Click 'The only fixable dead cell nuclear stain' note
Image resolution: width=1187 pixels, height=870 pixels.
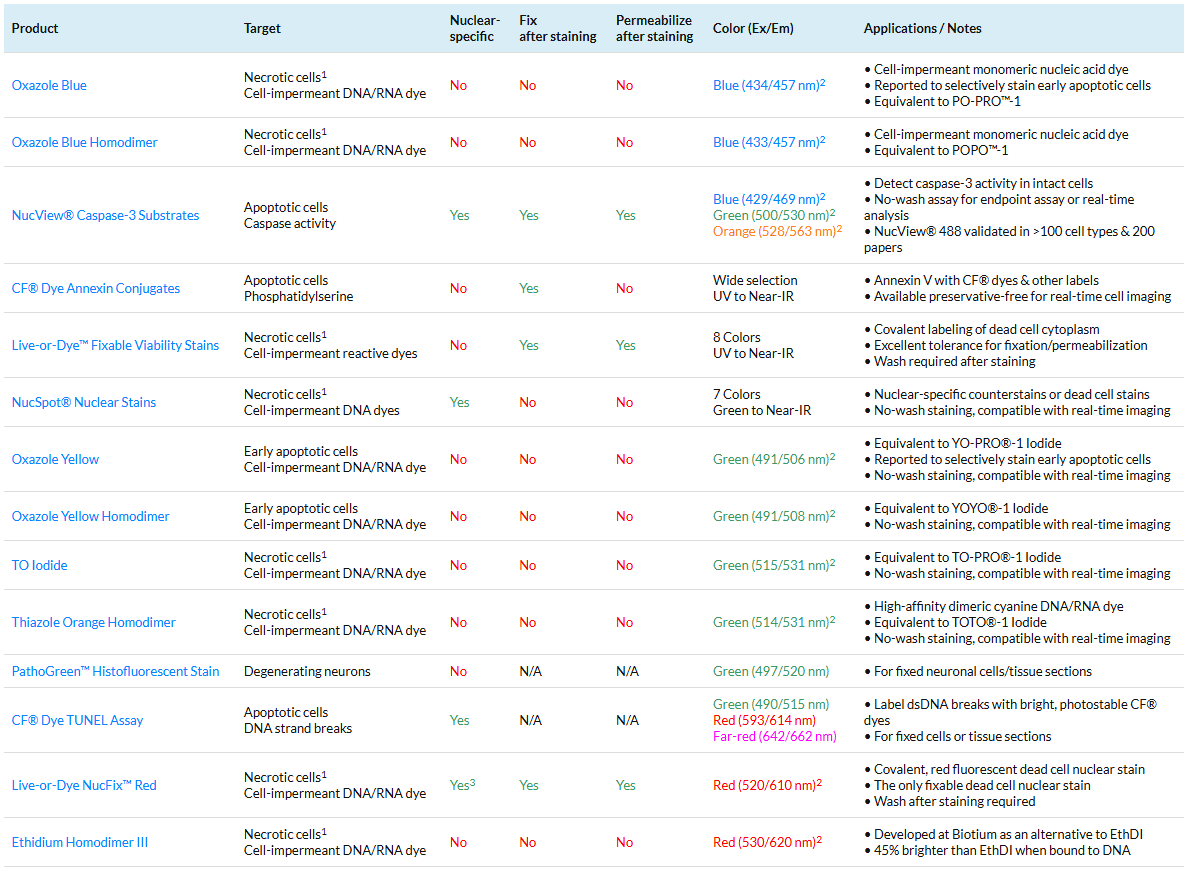coord(982,786)
